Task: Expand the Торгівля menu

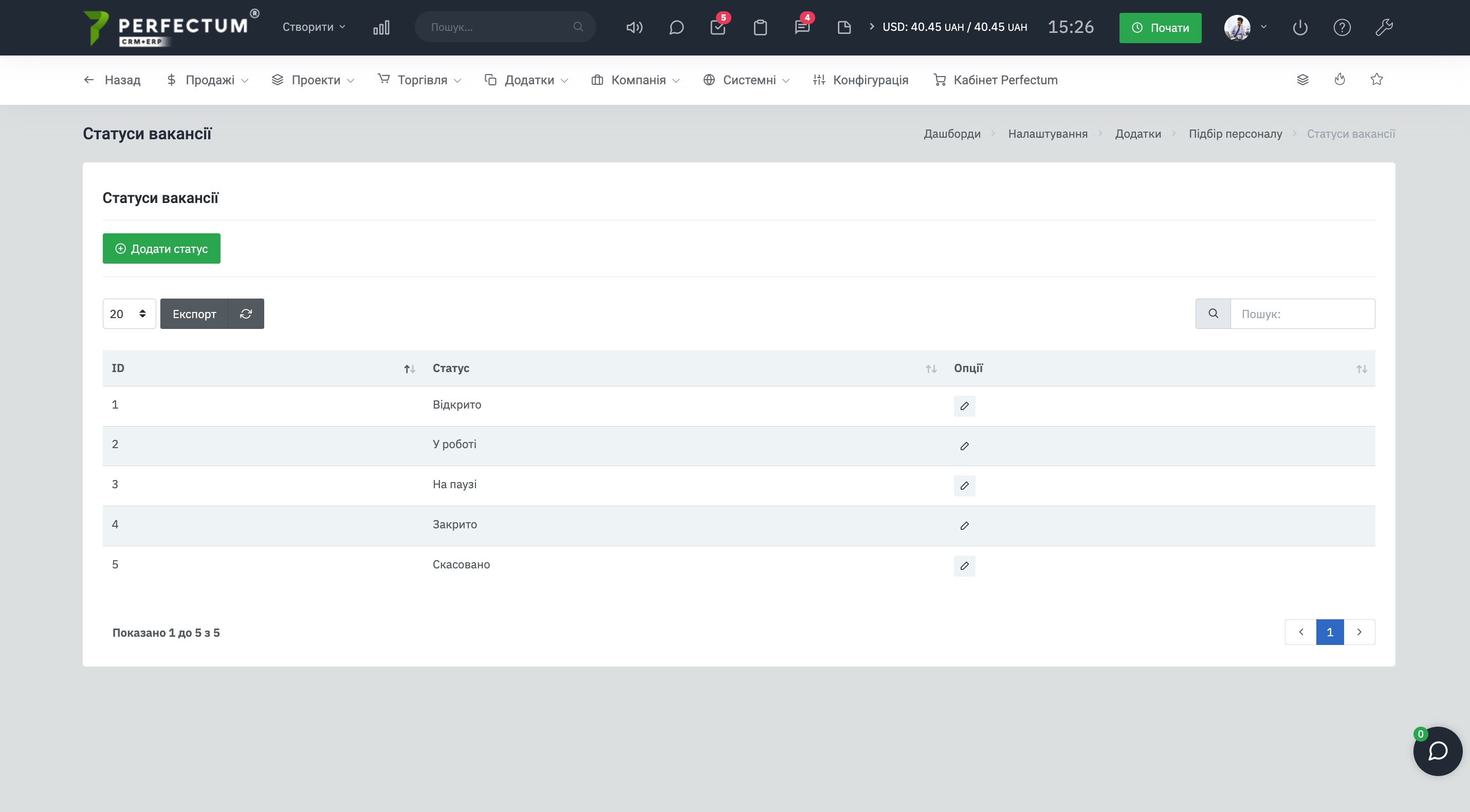Action: (x=419, y=80)
